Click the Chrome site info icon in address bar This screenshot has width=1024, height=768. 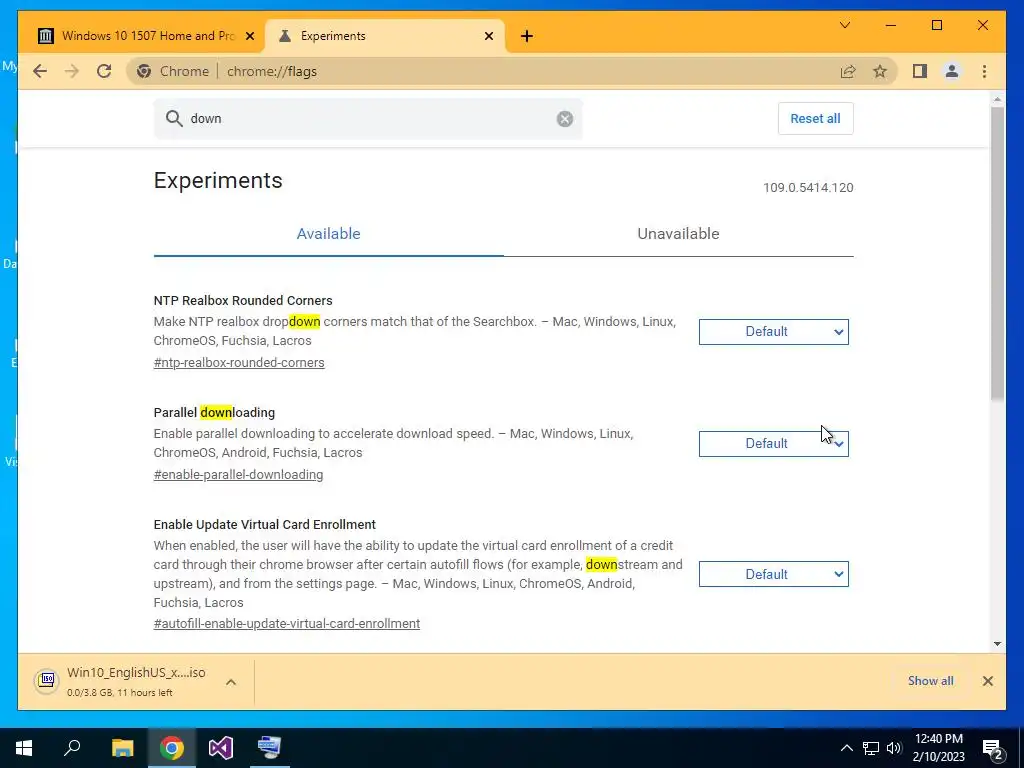[144, 71]
